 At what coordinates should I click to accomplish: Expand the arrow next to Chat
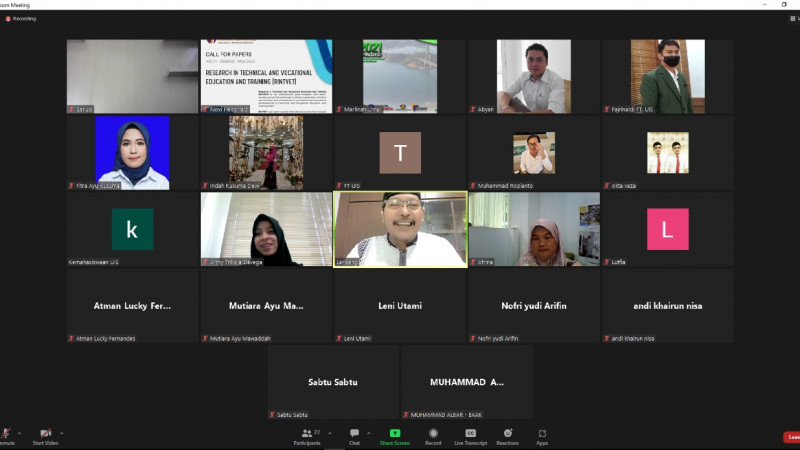click(368, 433)
